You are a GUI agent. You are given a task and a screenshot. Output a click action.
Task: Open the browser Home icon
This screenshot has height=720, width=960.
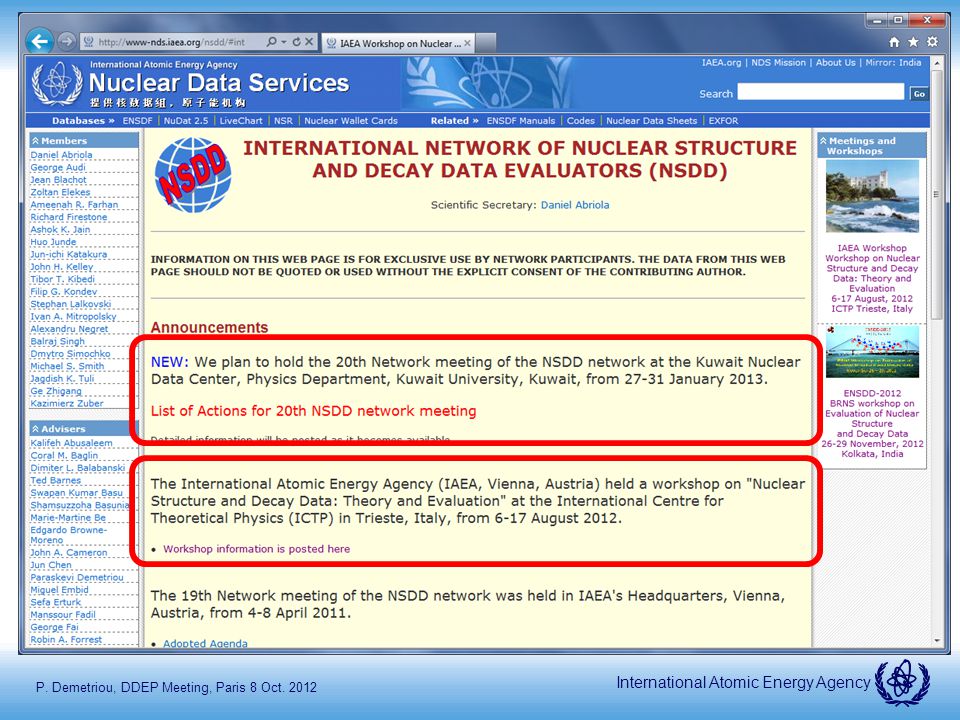coord(894,42)
